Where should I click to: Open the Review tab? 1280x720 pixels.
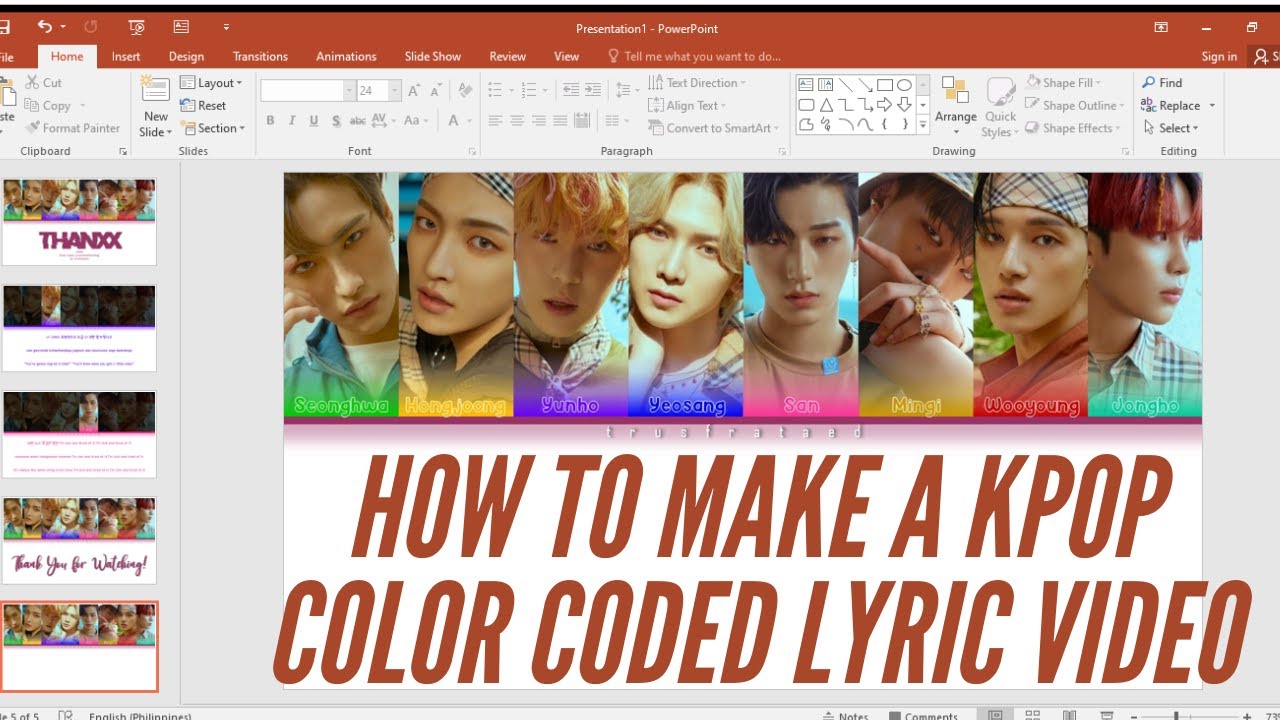coord(507,57)
